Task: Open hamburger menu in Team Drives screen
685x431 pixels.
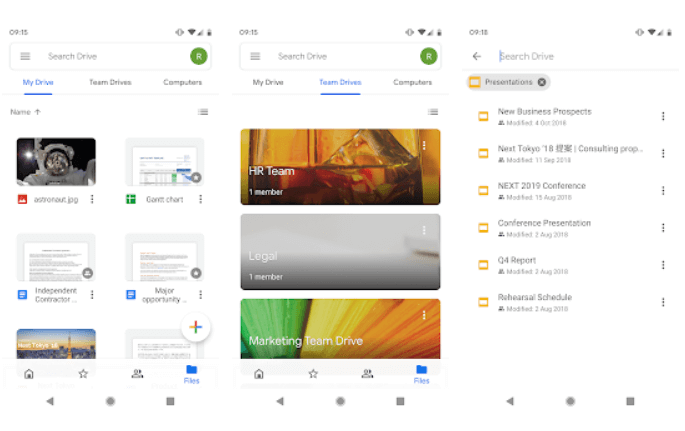Action: coord(255,56)
